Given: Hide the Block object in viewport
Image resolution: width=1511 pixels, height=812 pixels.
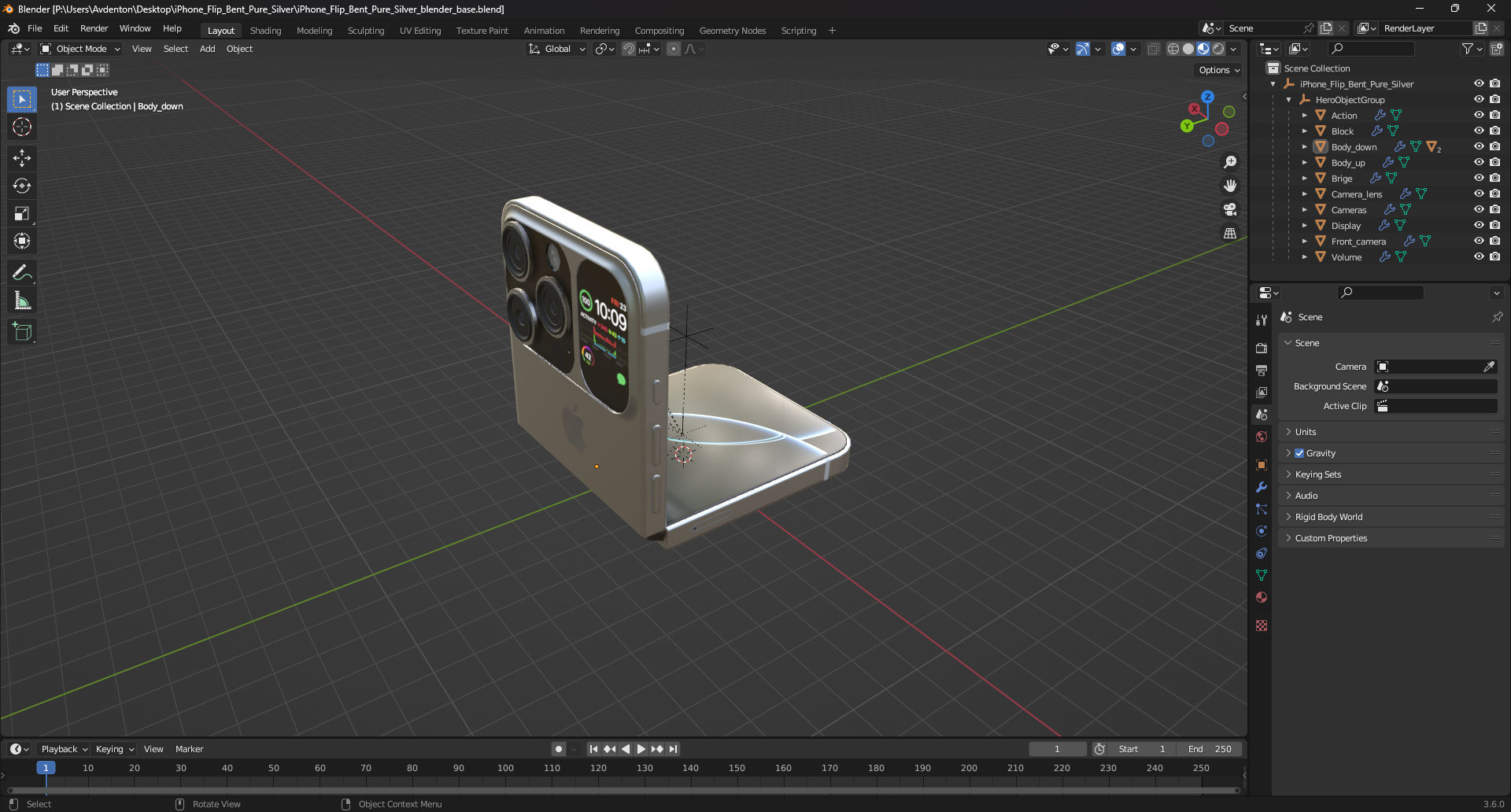Looking at the screenshot, I should [x=1479, y=131].
